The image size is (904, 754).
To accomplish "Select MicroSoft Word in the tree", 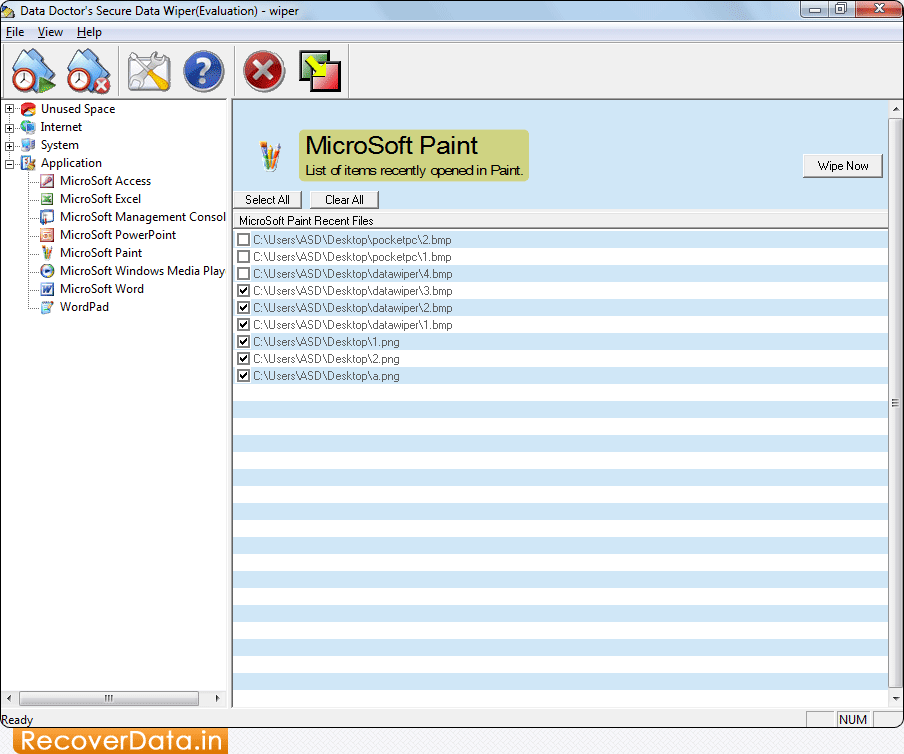I will pos(102,289).
